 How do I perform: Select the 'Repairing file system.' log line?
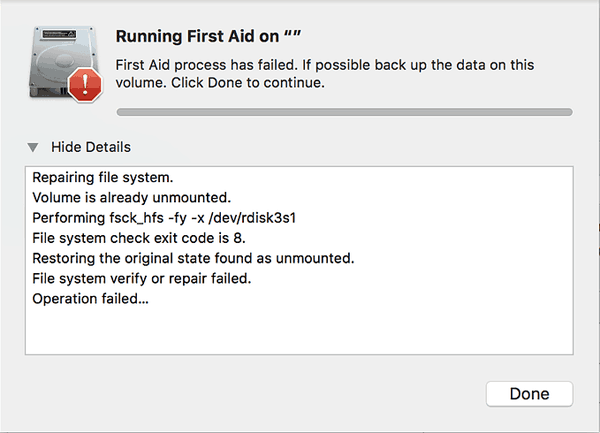pos(103,177)
